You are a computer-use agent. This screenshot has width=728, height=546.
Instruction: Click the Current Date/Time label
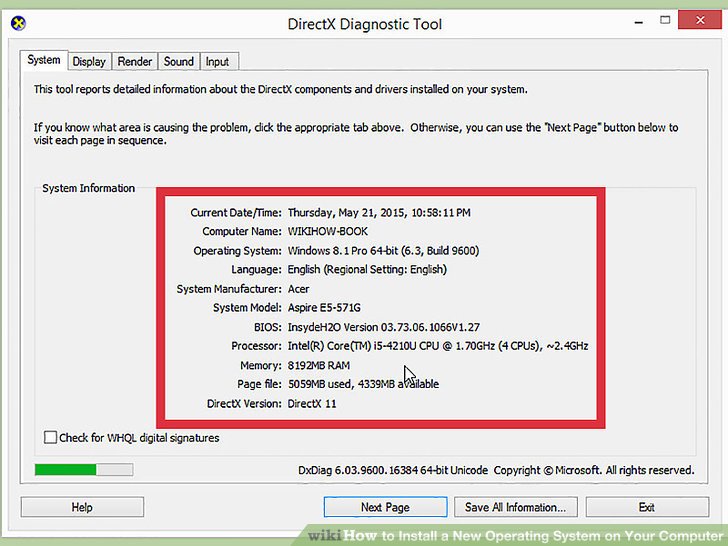tap(236, 213)
